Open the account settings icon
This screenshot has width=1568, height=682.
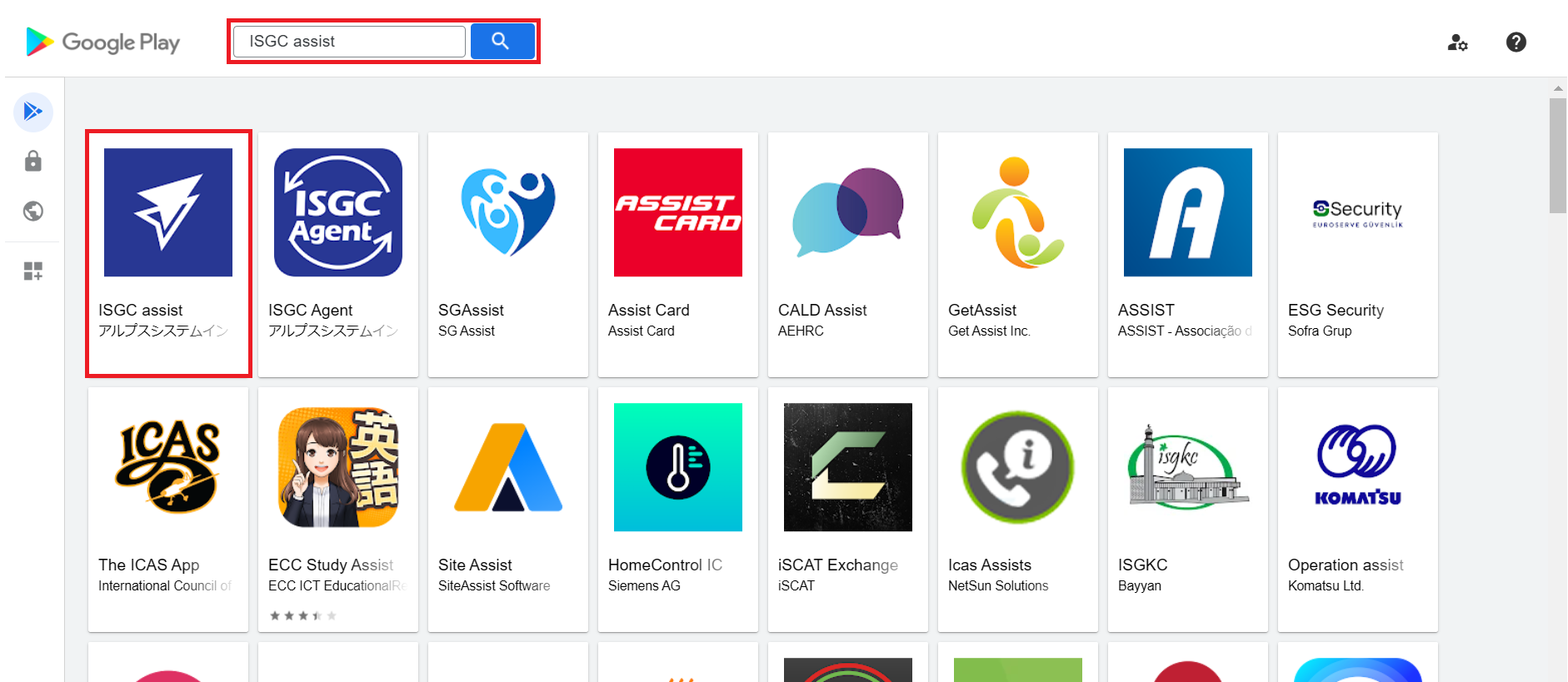(x=1457, y=42)
